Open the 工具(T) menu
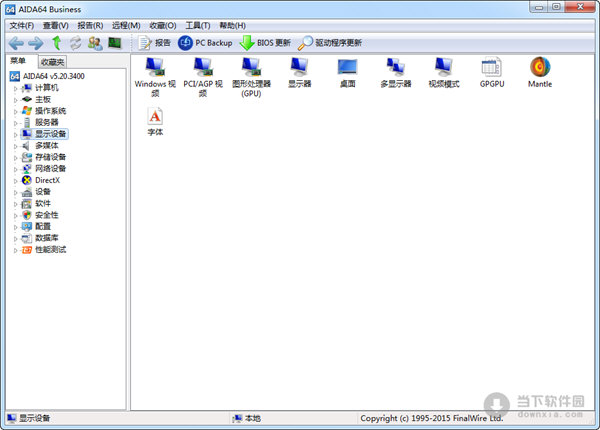 (x=197, y=26)
